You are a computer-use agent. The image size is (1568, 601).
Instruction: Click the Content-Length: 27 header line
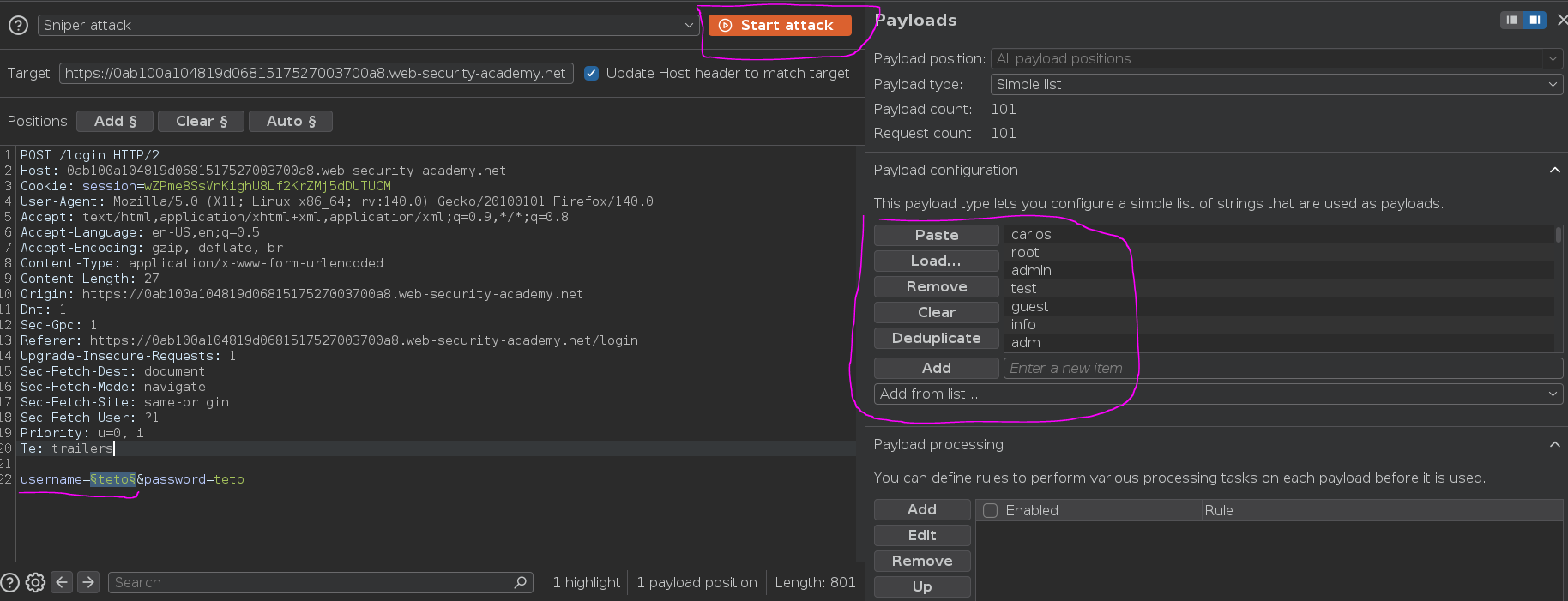click(x=90, y=279)
